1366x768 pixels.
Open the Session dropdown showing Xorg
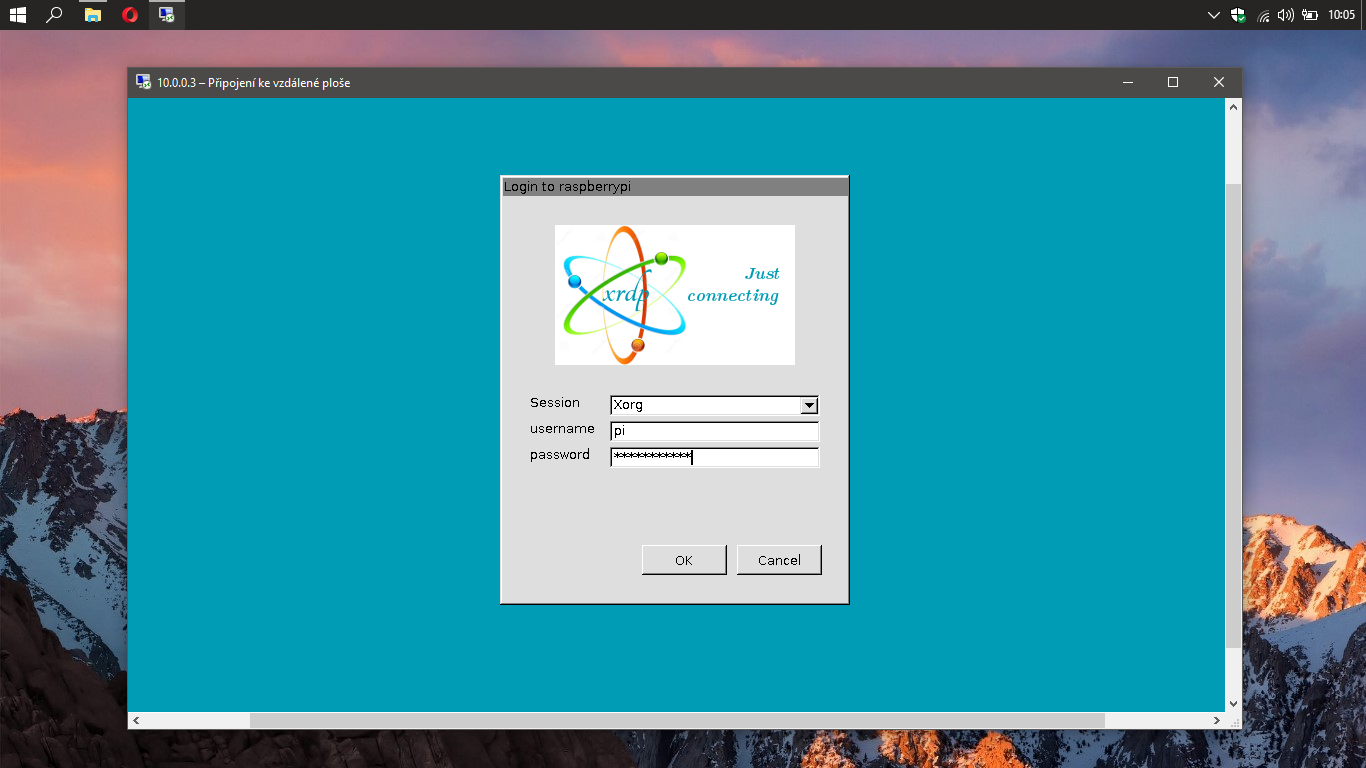[715, 405]
